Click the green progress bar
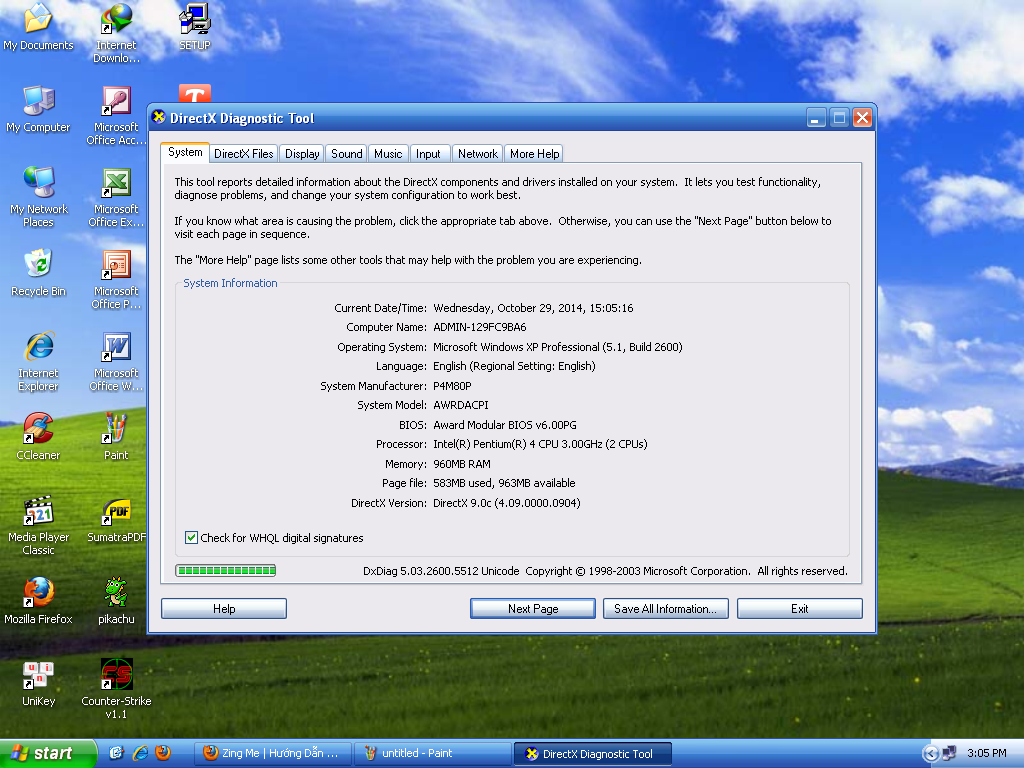Screen dimensions: 1024x768 coord(226,571)
